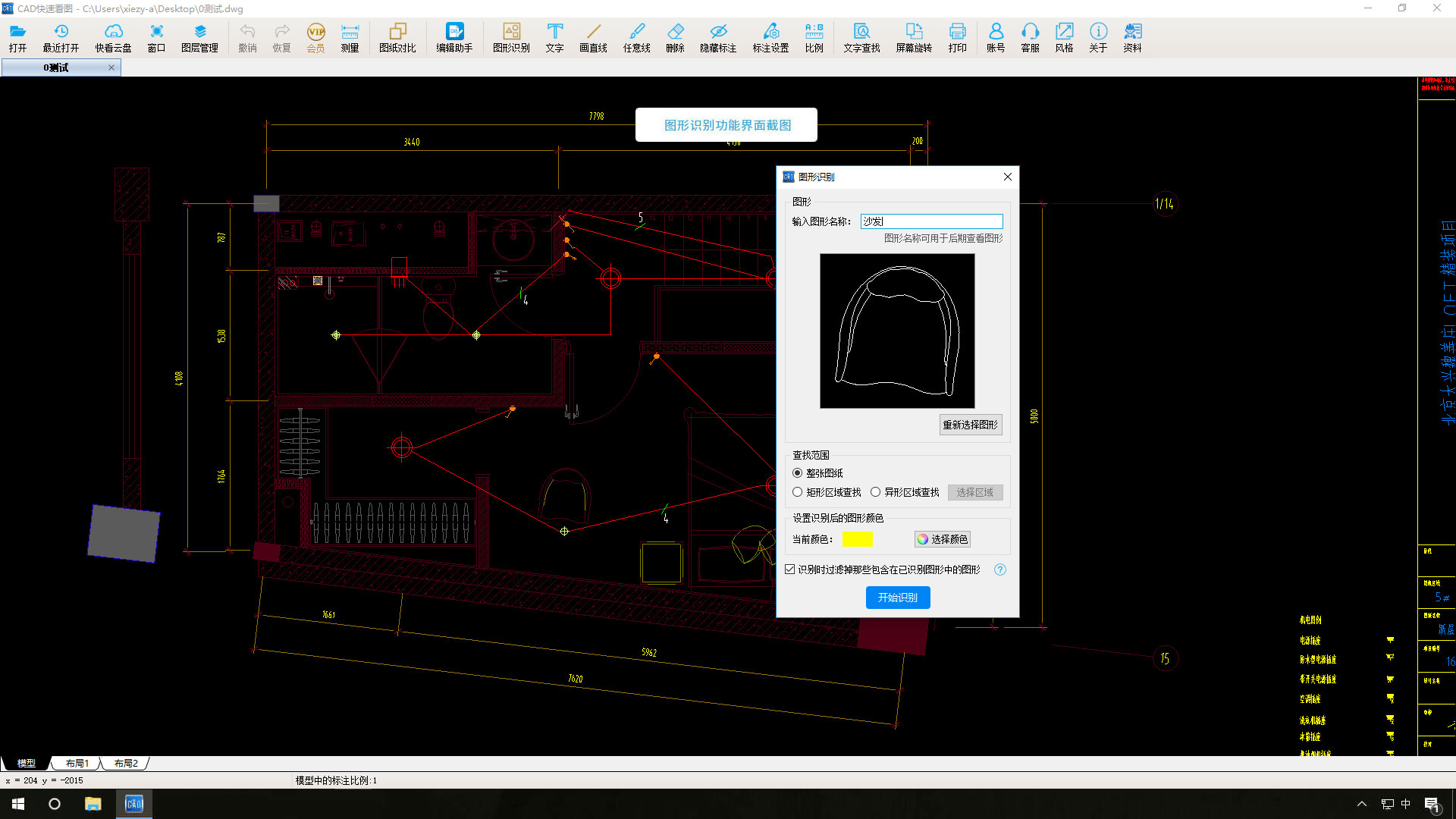Select 选择颜色 (Choose Color) option
1456x819 pixels.
942,539
